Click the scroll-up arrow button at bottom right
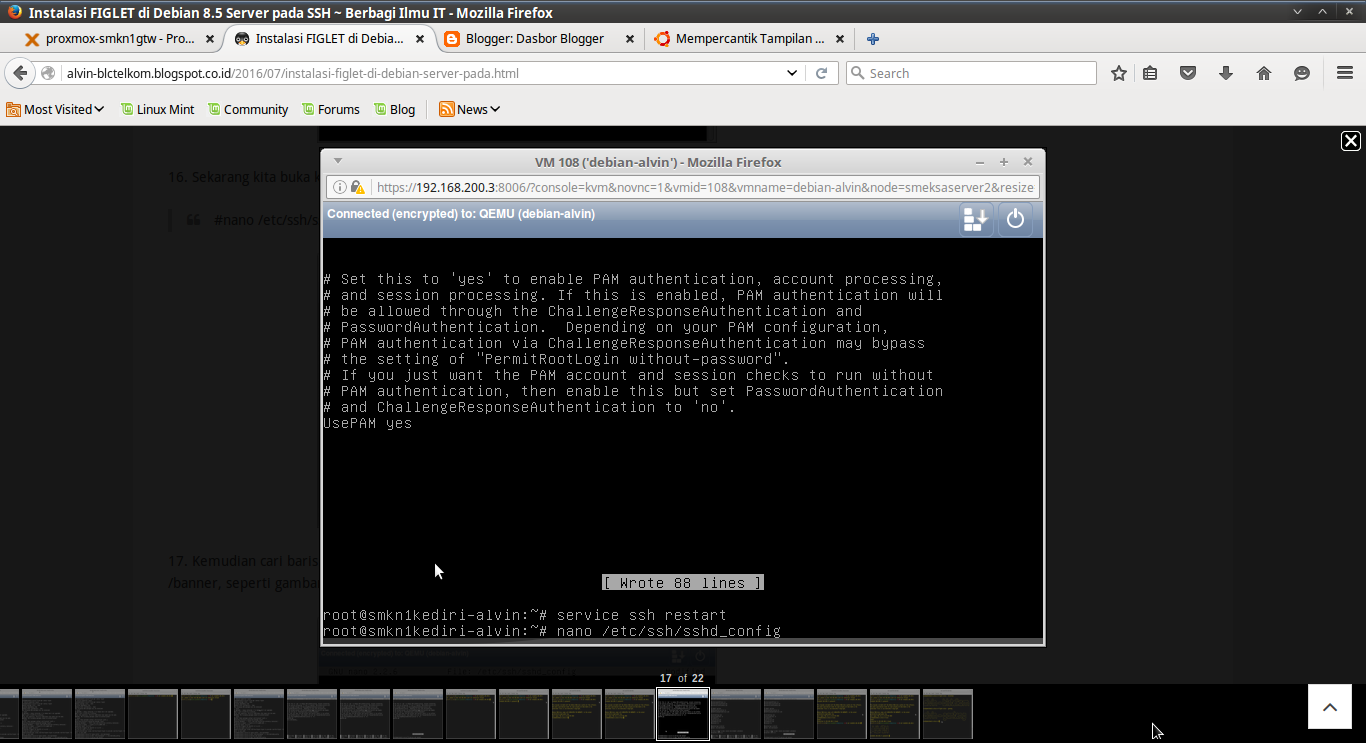 click(x=1329, y=706)
